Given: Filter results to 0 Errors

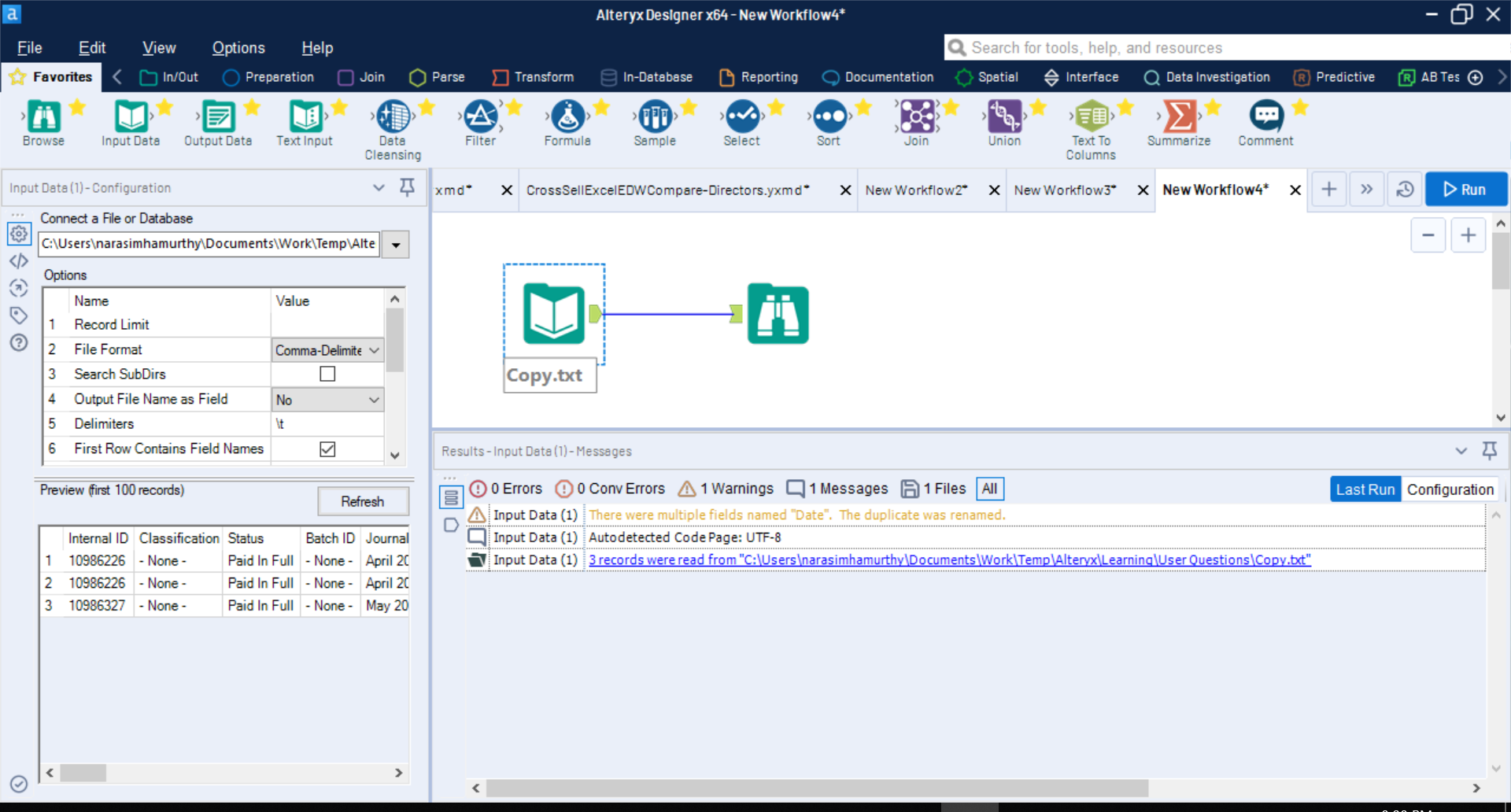Looking at the screenshot, I should pos(506,489).
